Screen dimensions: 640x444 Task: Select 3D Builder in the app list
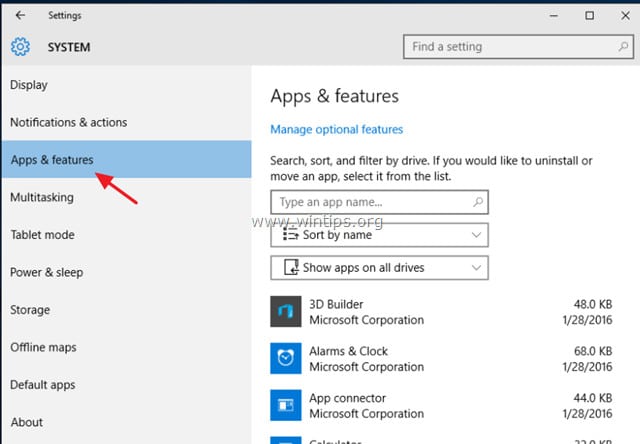pyautogui.click(x=441, y=312)
